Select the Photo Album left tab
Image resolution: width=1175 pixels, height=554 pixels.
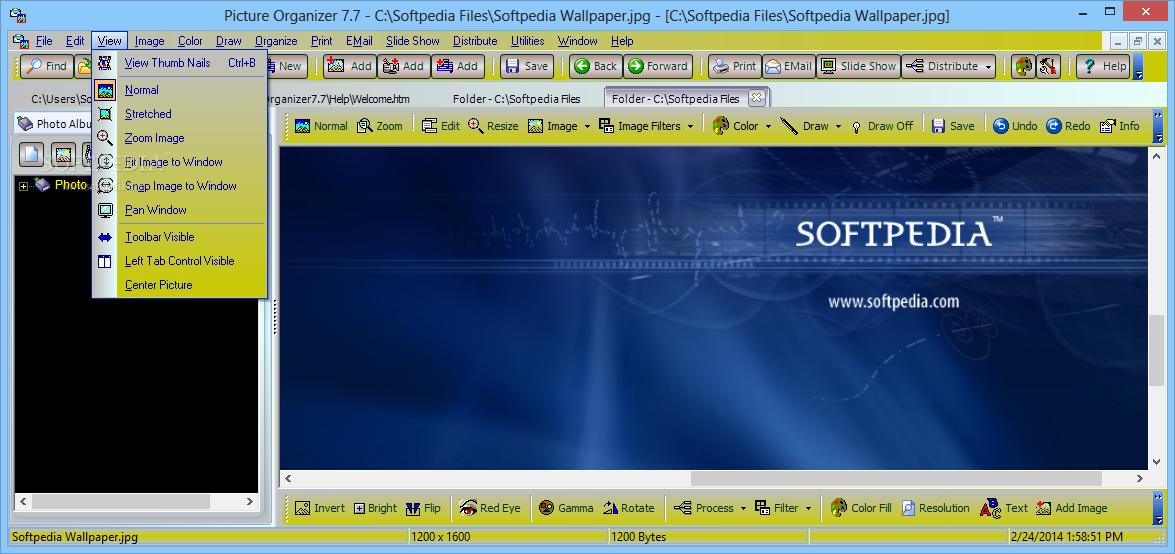[x=54, y=124]
